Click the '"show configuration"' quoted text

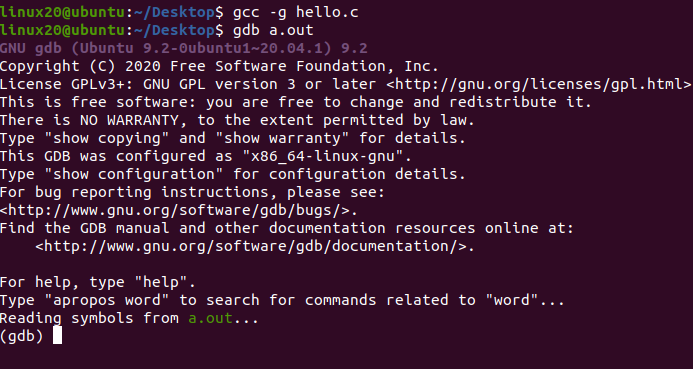click(x=134, y=174)
